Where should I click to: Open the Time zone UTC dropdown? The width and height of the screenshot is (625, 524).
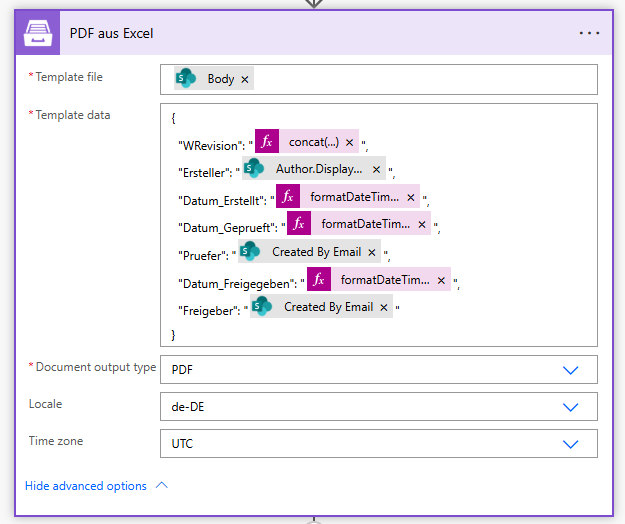tap(570, 443)
